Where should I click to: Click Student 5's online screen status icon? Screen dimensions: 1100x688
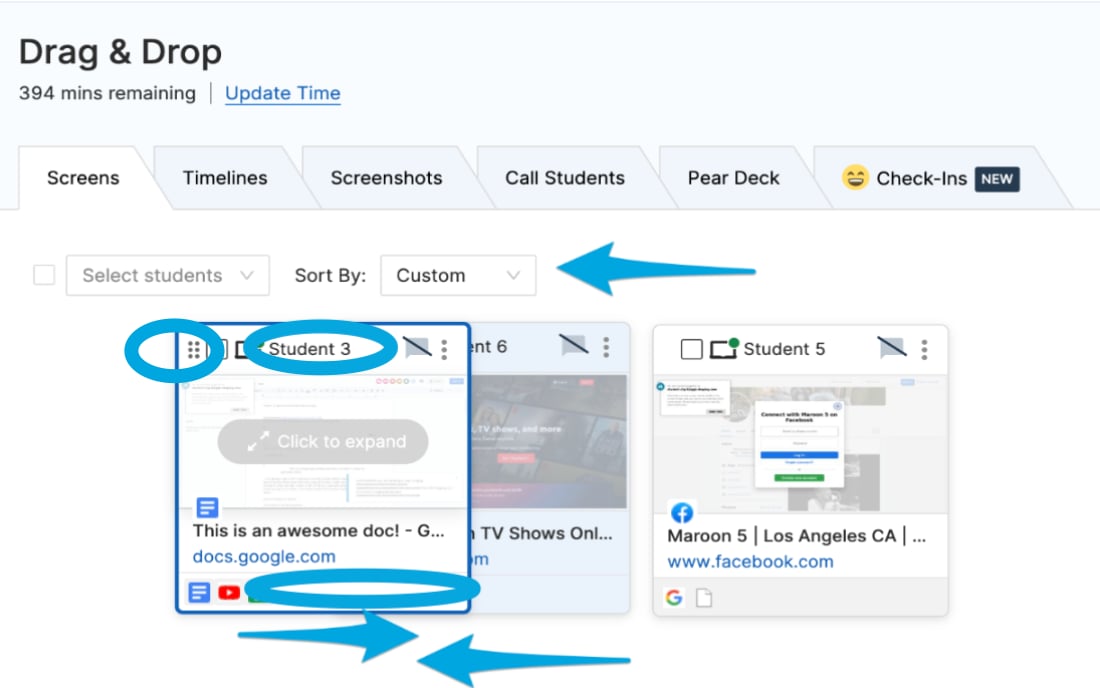pos(724,348)
